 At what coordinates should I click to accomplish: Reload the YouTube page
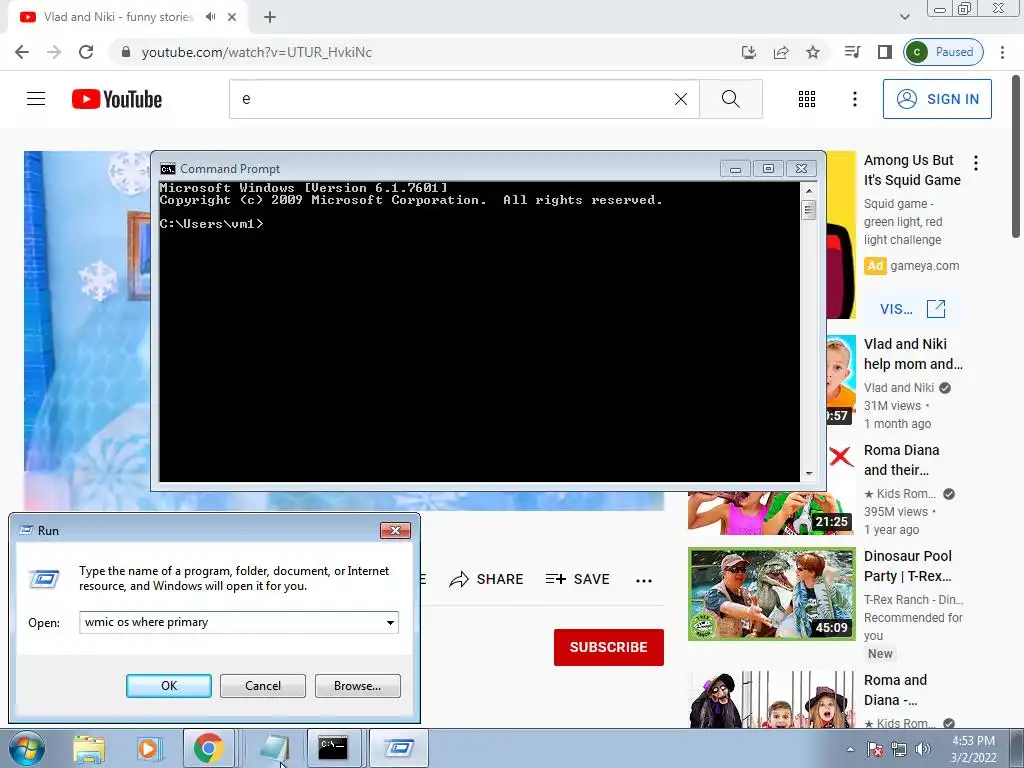click(x=86, y=52)
